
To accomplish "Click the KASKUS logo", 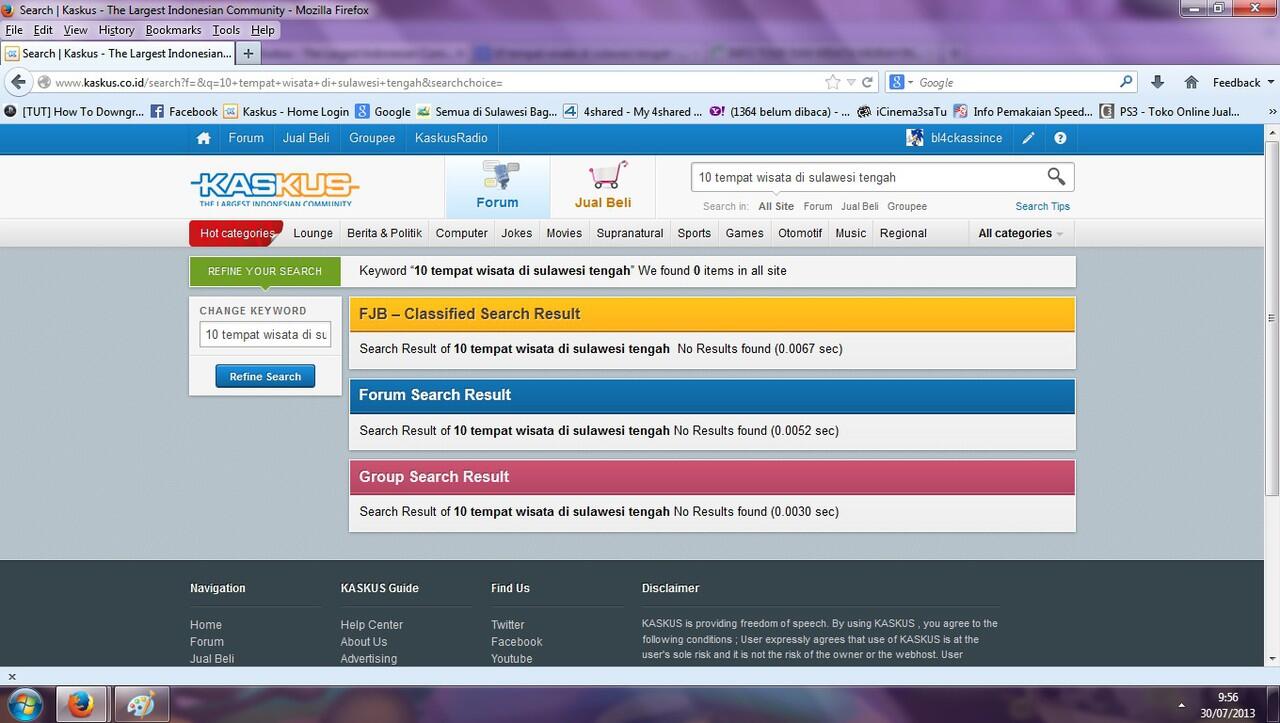I will point(274,187).
